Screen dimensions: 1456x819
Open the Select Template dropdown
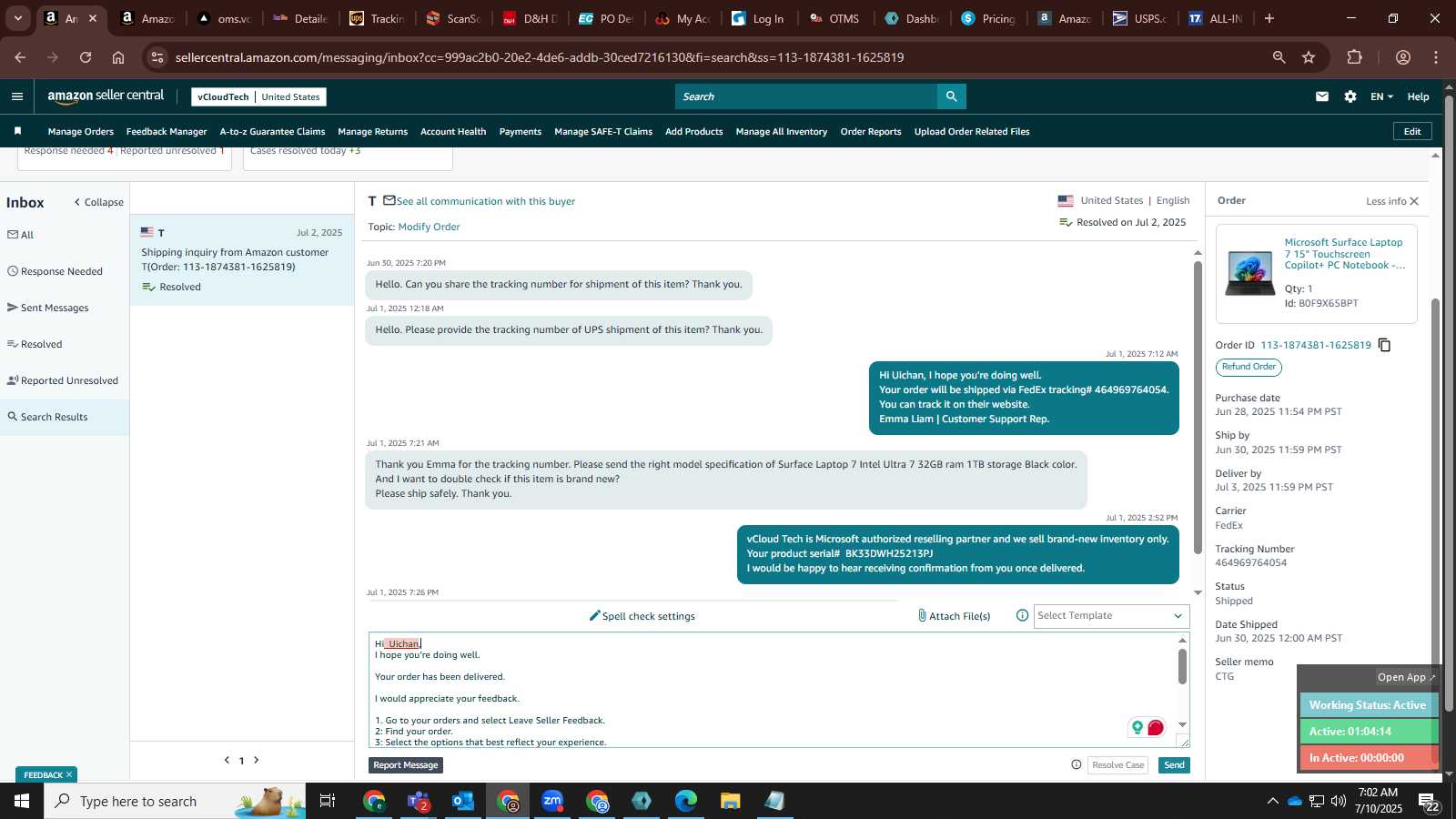point(1111,616)
